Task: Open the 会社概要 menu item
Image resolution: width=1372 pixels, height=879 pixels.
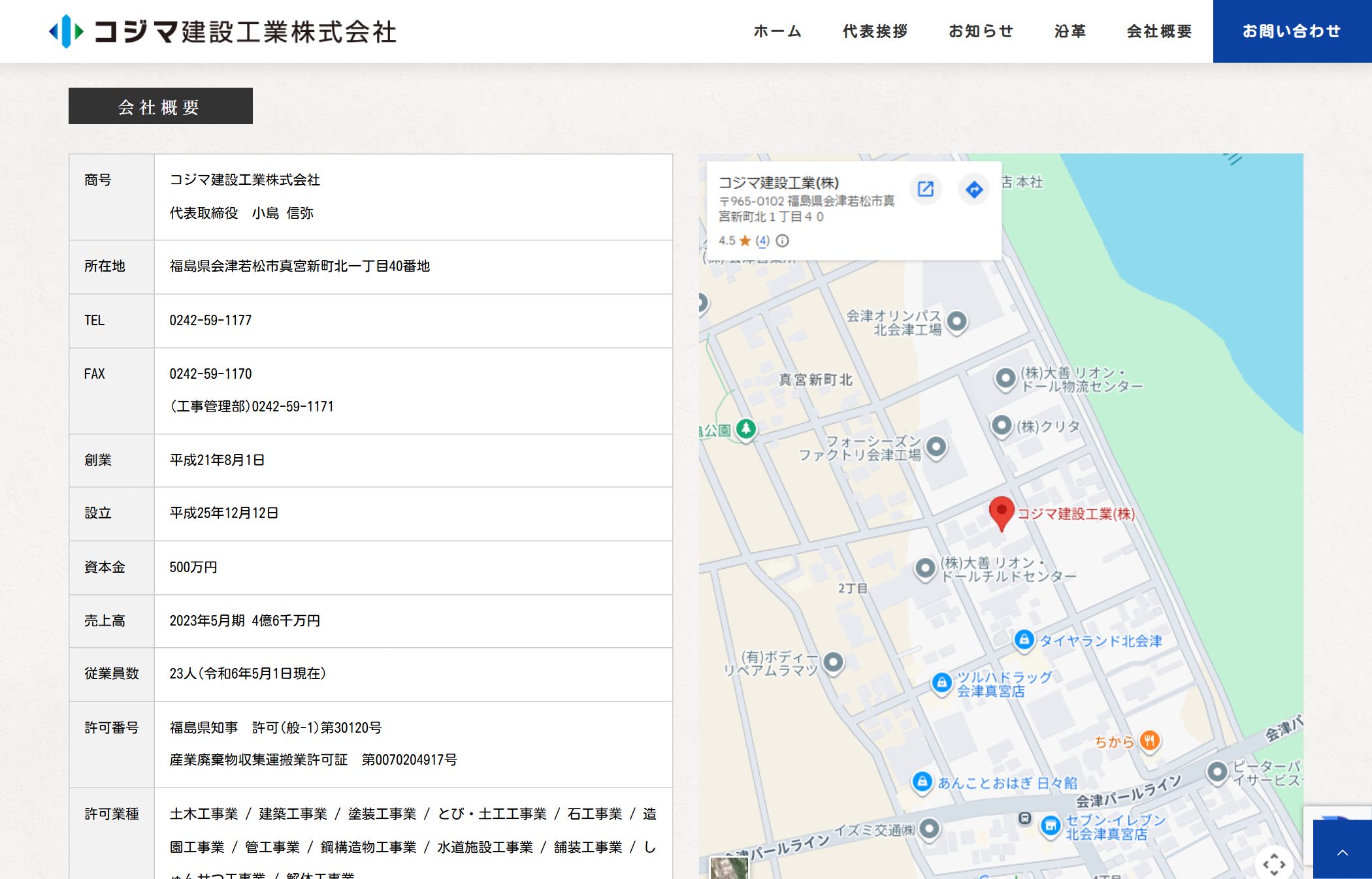Action: (1159, 31)
